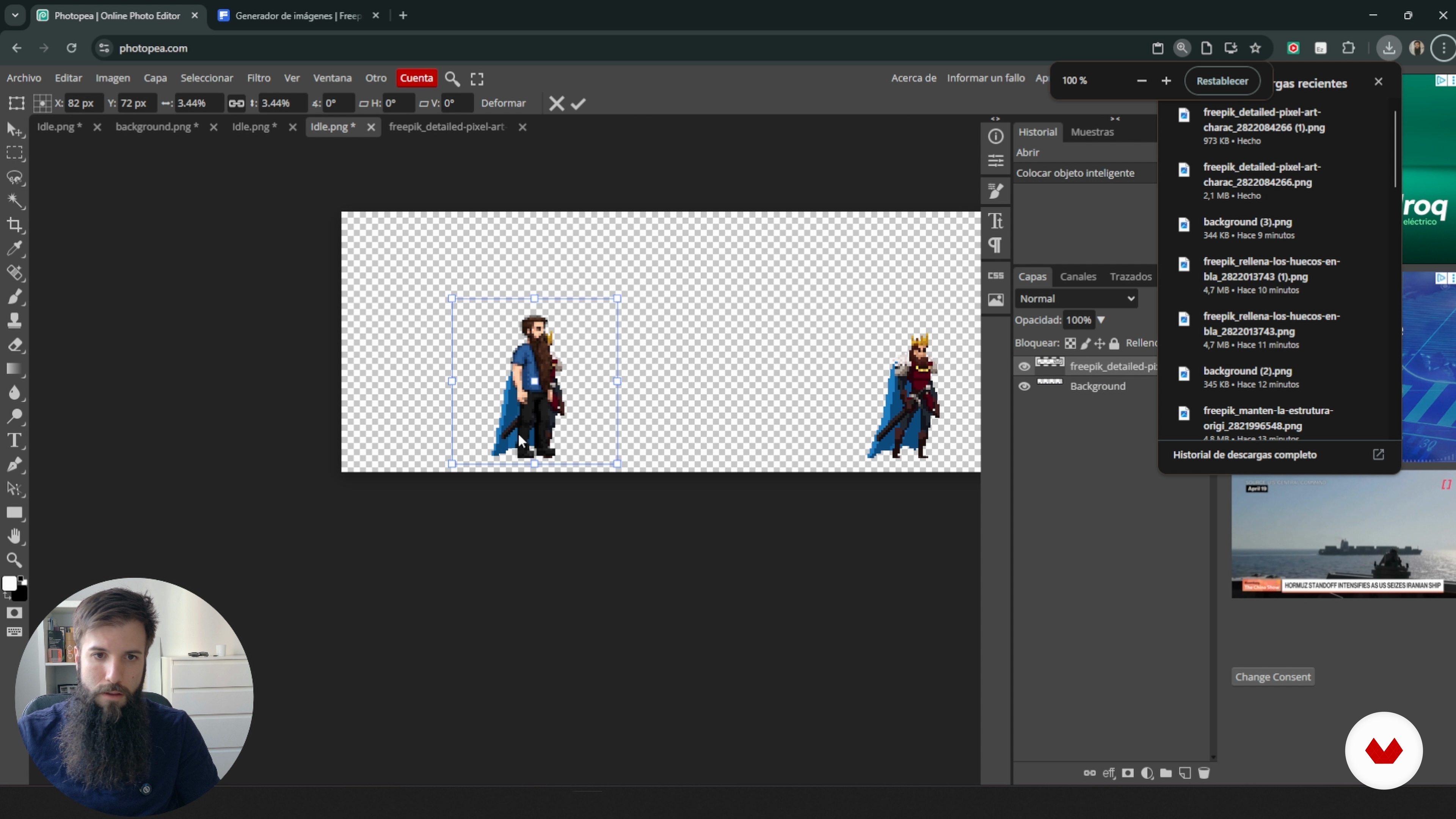Open the browser tab search chevron
This screenshot has width=1456, height=819.
point(15,15)
